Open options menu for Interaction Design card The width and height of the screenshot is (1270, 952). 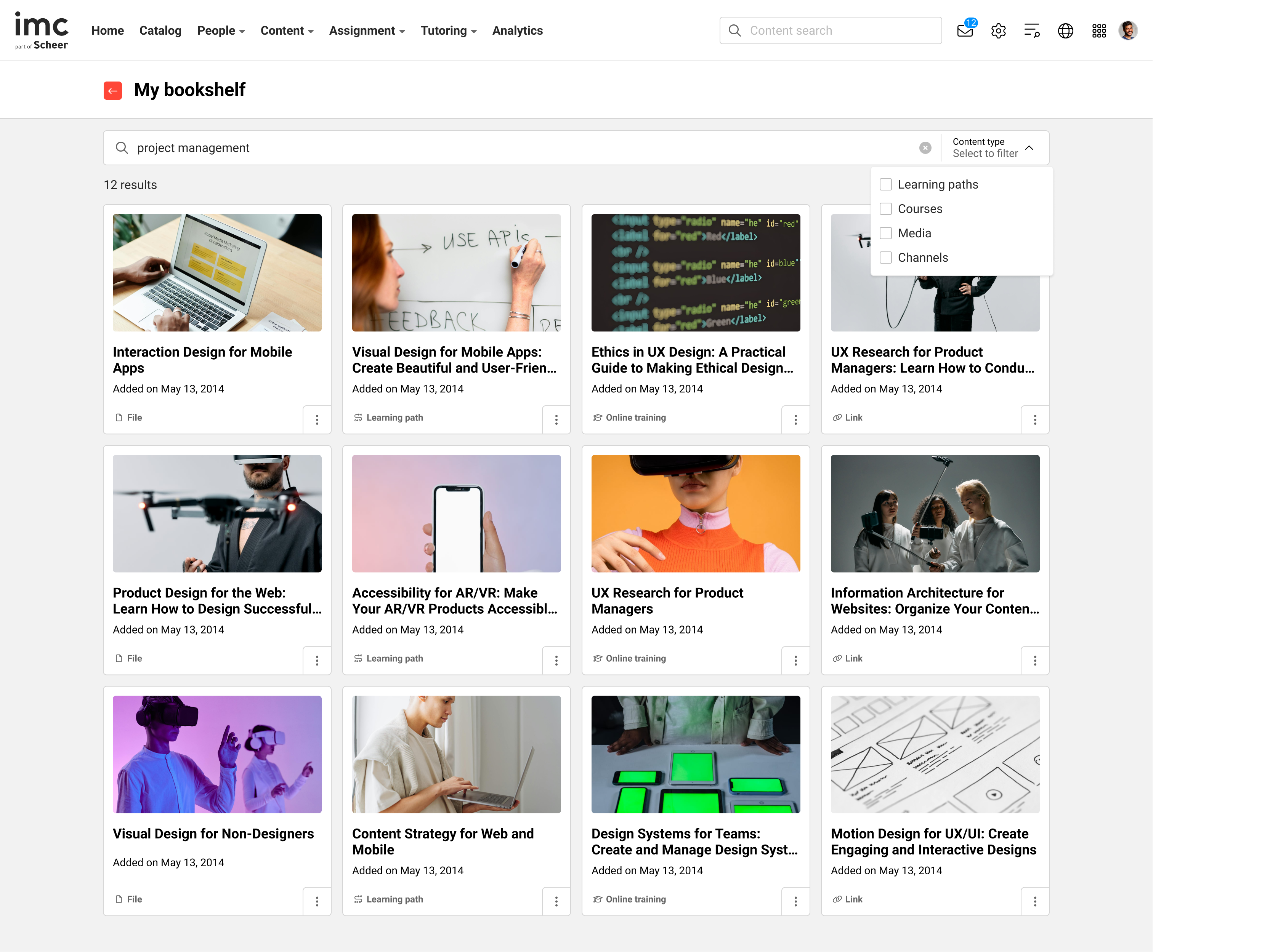coord(317,419)
